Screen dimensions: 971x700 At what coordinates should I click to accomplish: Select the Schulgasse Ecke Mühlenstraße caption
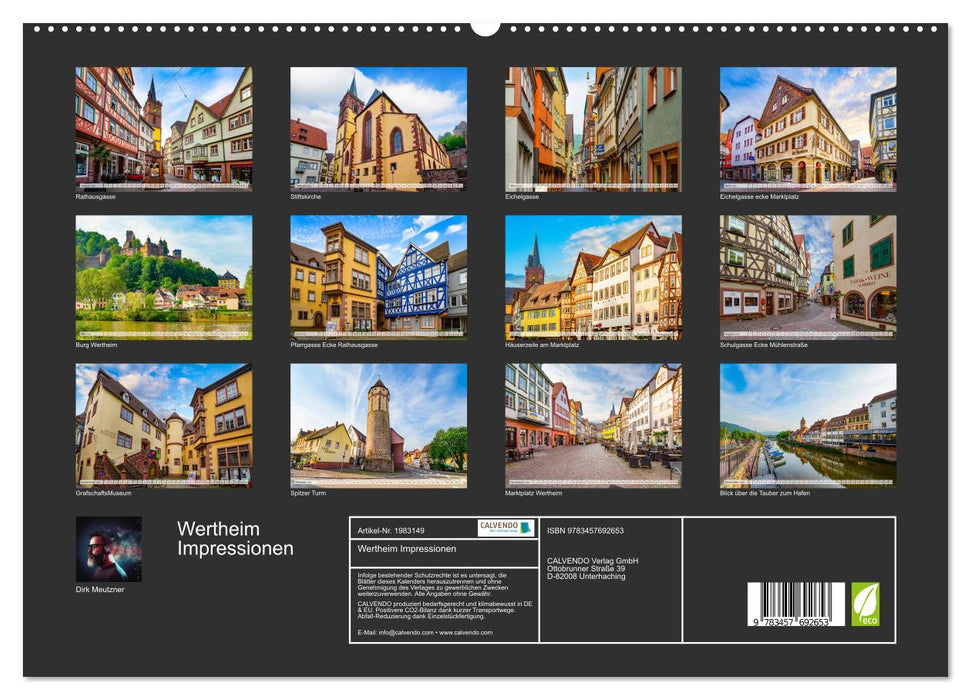coord(764,344)
